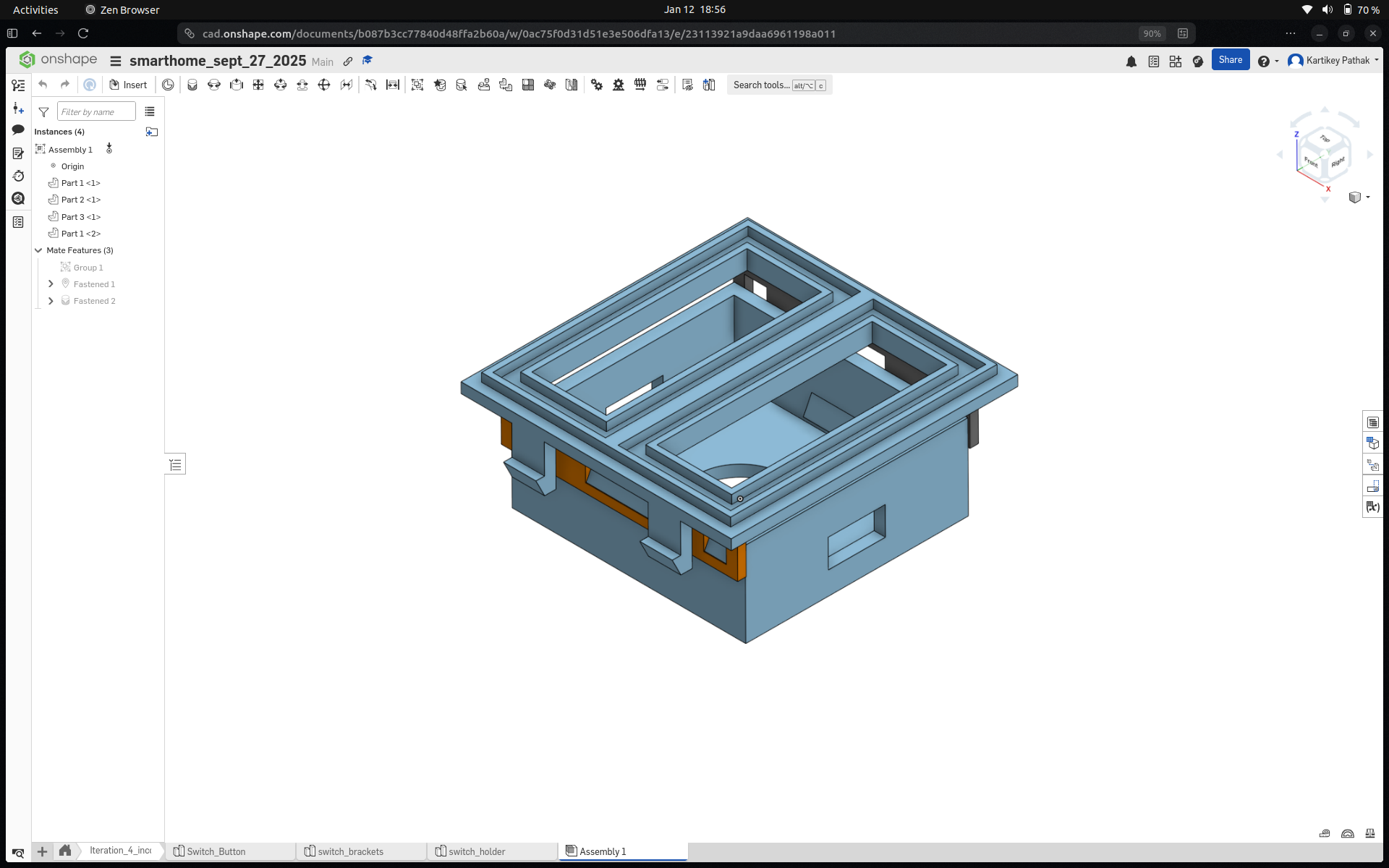This screenshot has width=1389, height=868.
Task: Open the Kartikey Pathak account dropdown
Action: pos(1333,61)
